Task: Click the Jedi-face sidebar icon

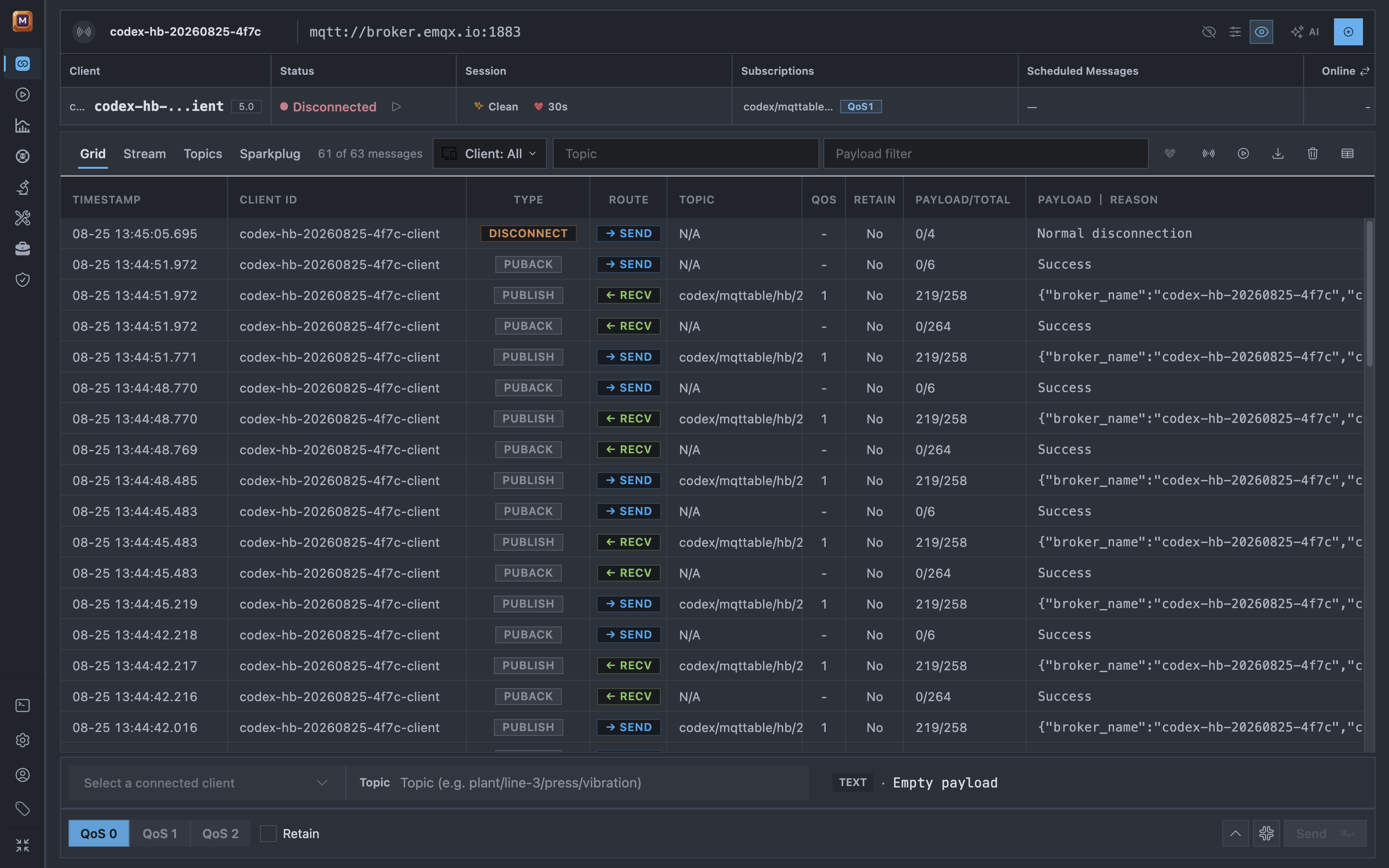Action: coord(22,156)
